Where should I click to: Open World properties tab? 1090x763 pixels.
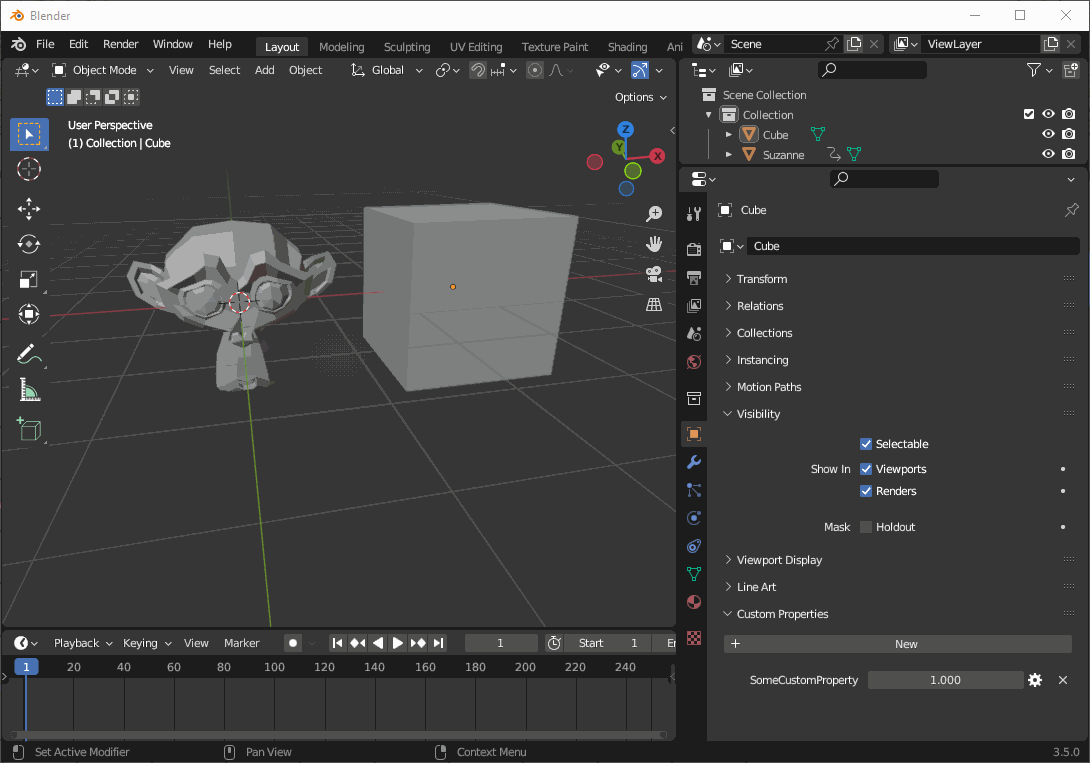694,362
